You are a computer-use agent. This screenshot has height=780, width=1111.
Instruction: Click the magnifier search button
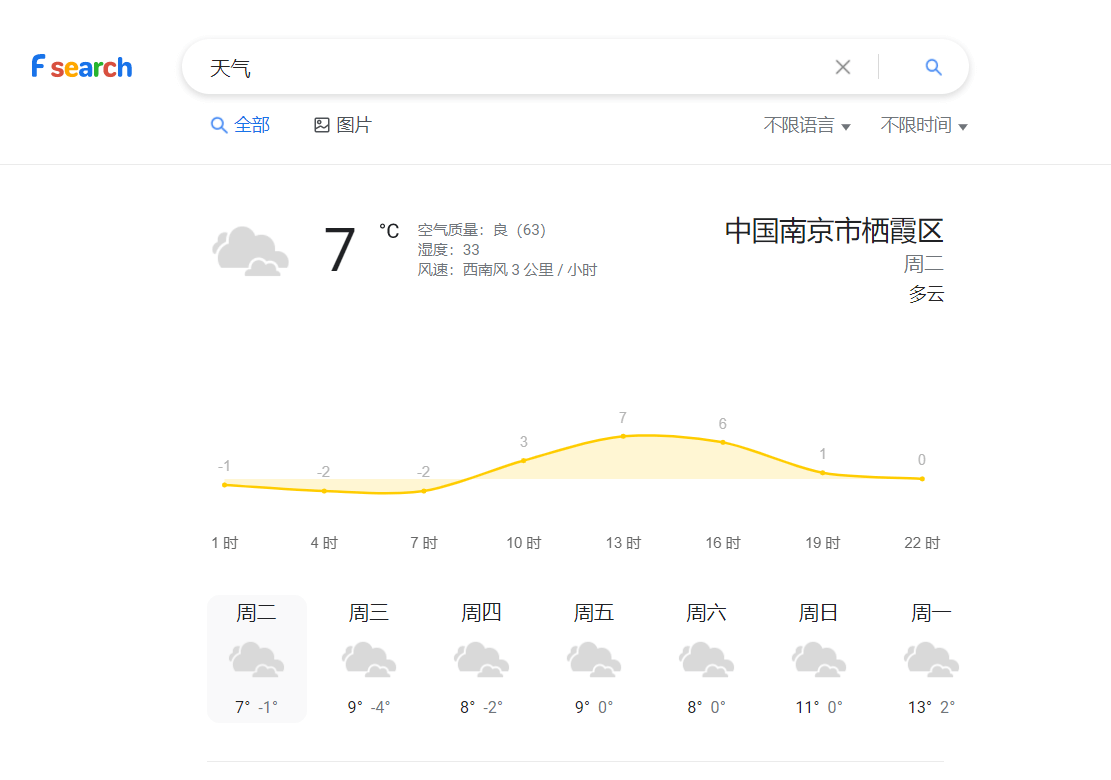pyautogui.click(x=933, y=67)
